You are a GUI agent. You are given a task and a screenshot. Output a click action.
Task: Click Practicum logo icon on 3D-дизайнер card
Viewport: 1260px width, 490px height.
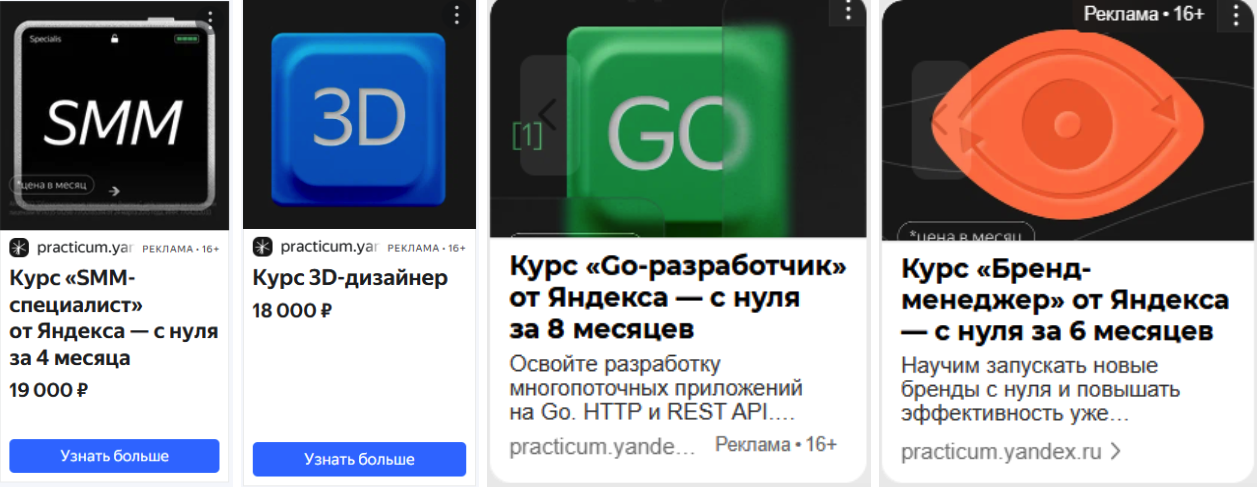[x=263, y=247]
